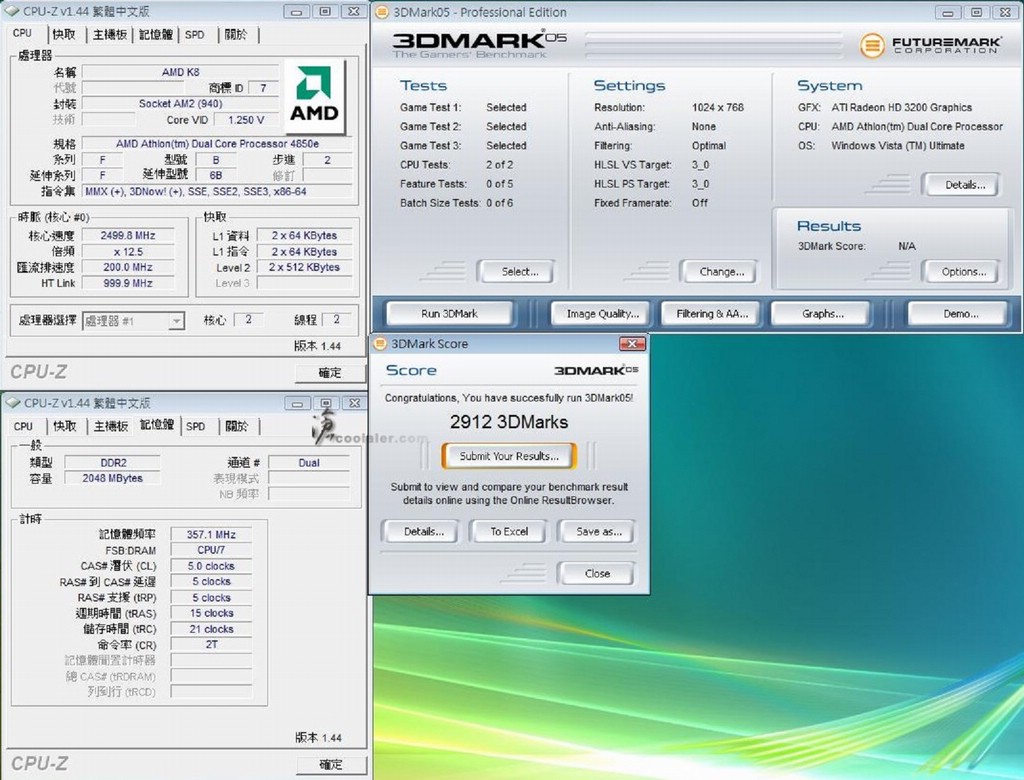Switch to SPD tab in top CPU-Z window

click(195, 35)
